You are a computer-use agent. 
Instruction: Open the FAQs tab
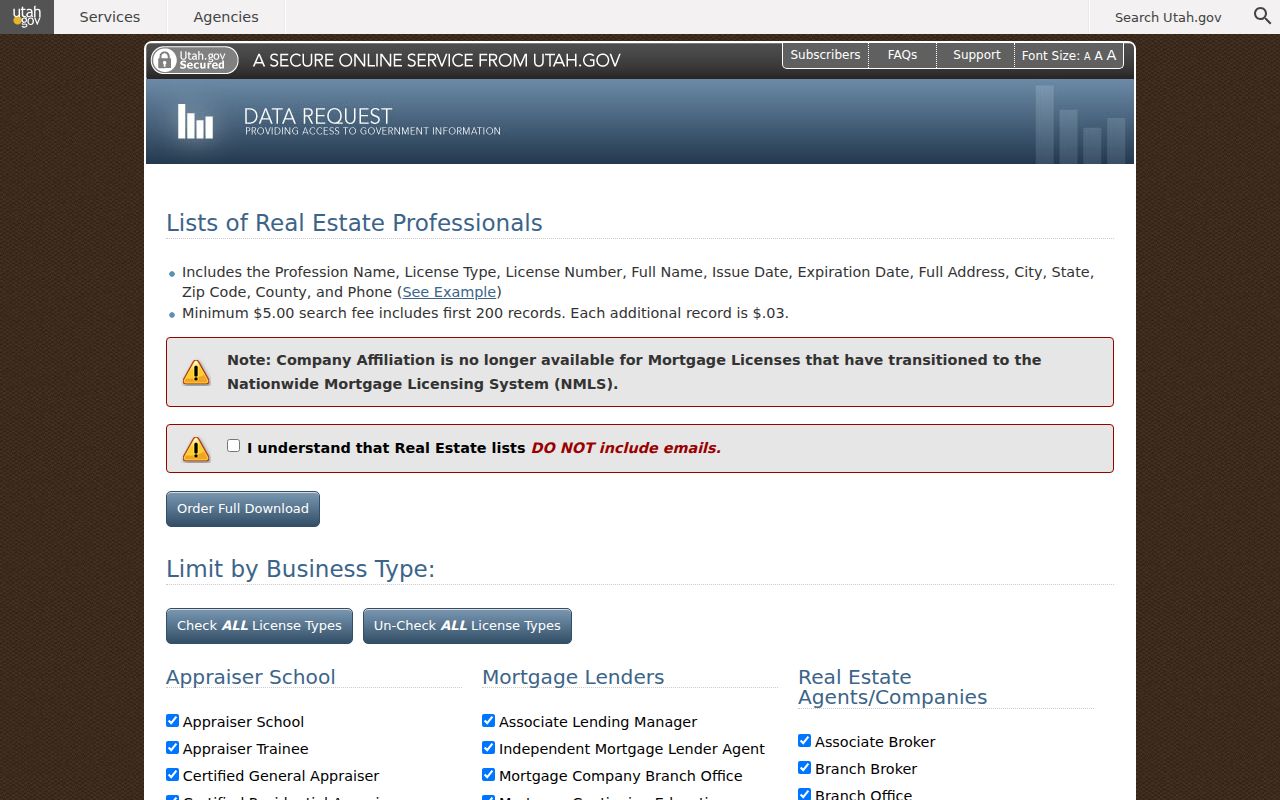click(x=902, y=55)
